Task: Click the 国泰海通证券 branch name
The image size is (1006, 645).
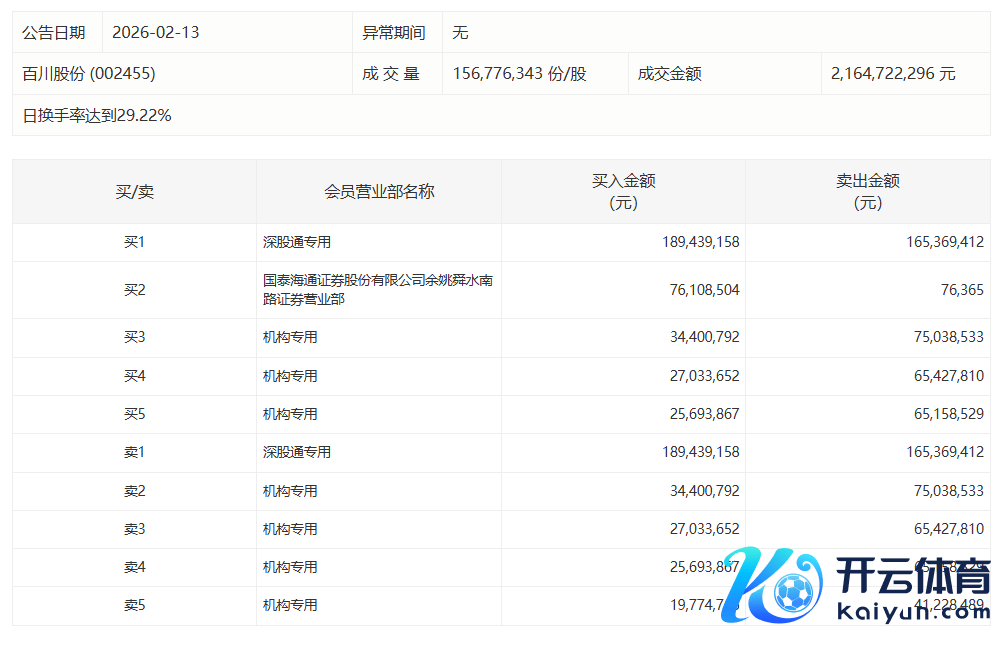Action: click(377, 290)
